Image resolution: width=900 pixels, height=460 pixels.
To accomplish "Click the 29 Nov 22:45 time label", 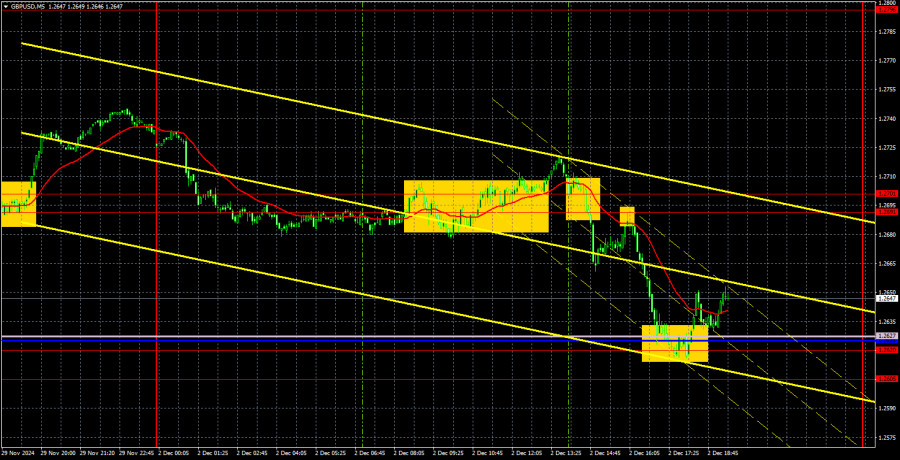I will click(137, 453).
